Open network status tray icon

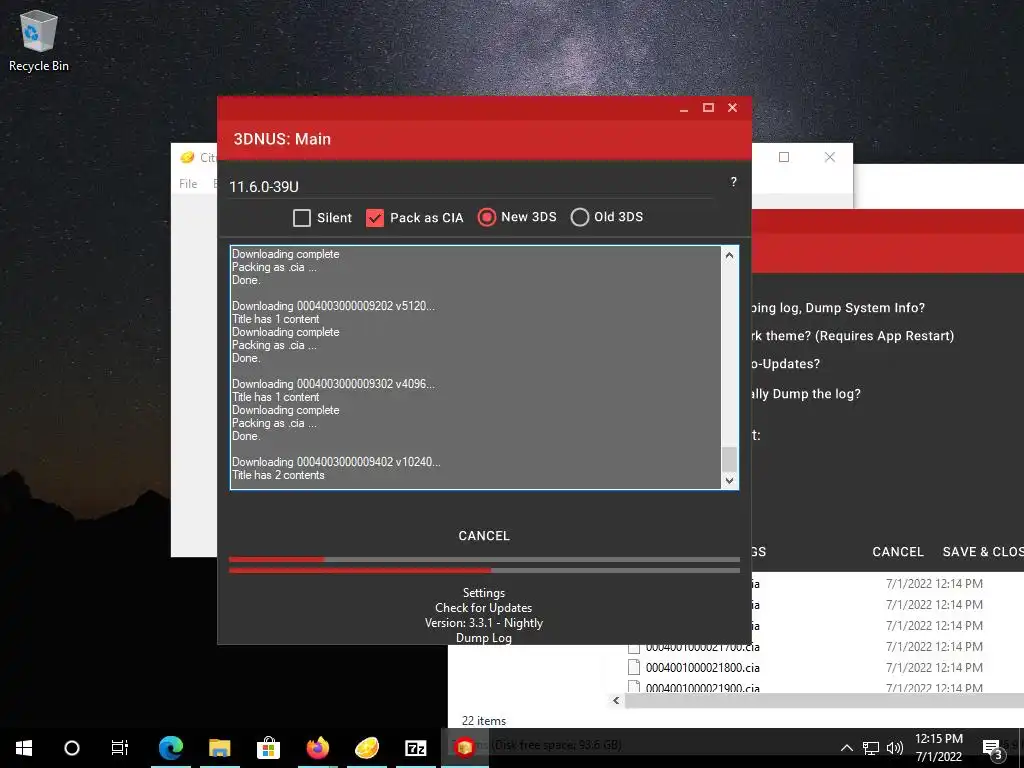coord(871,748)
